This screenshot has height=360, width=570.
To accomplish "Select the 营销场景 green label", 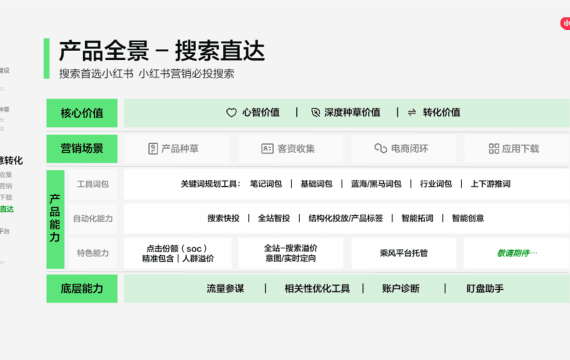I will coord(82,149).
